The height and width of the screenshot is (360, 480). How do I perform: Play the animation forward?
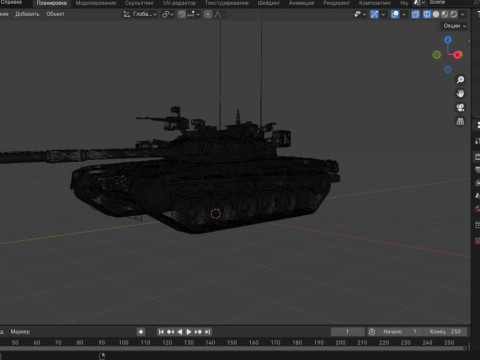click(x=189, y=332)
